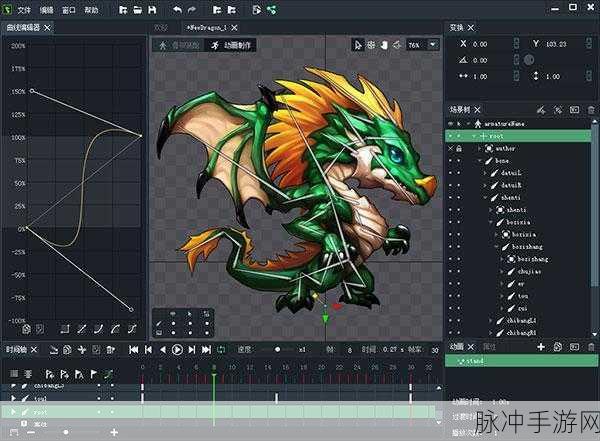Open the 窗口 menu

coord(69,10)
